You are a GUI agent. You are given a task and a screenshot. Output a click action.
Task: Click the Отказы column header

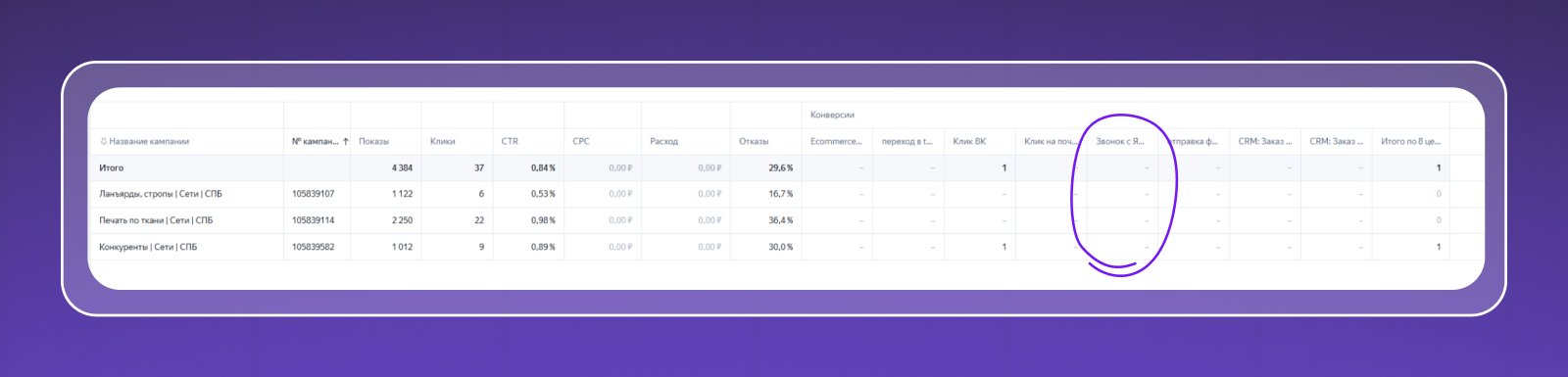pyautogui.click(x=754, y=142)
